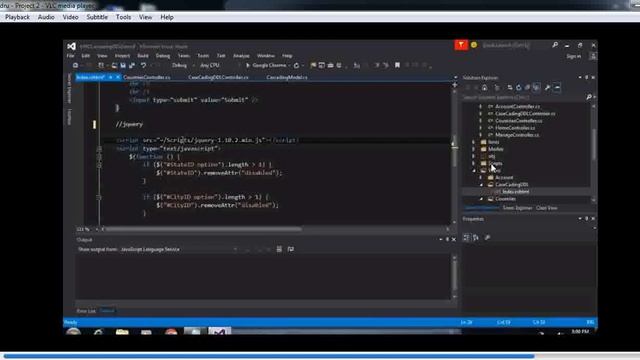The width and height of the screenshot is (640, 360).
Task: Switch to CascadingModel.cs tab
Action: pyautogui.click(x=287, y=77)
